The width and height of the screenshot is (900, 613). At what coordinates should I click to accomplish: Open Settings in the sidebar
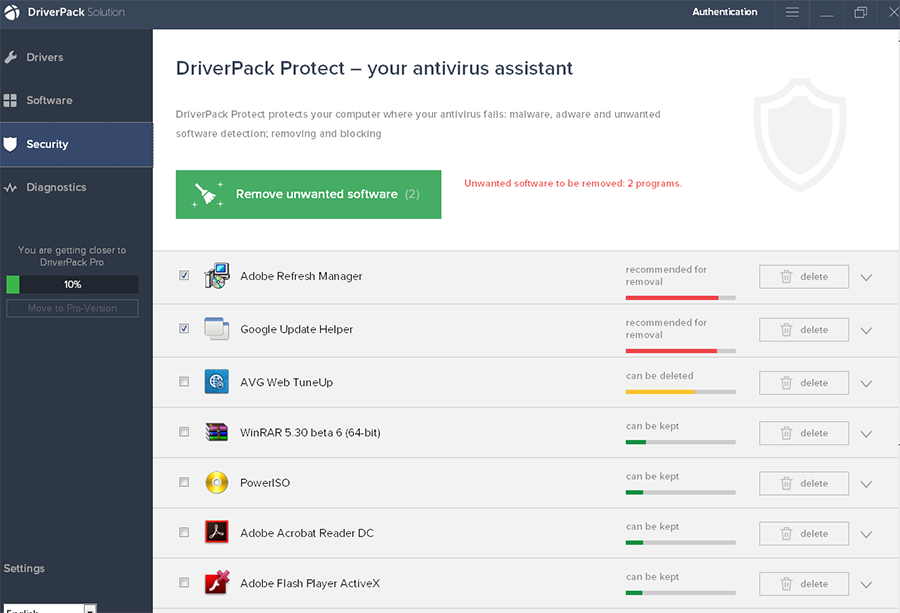click(24, 568)
